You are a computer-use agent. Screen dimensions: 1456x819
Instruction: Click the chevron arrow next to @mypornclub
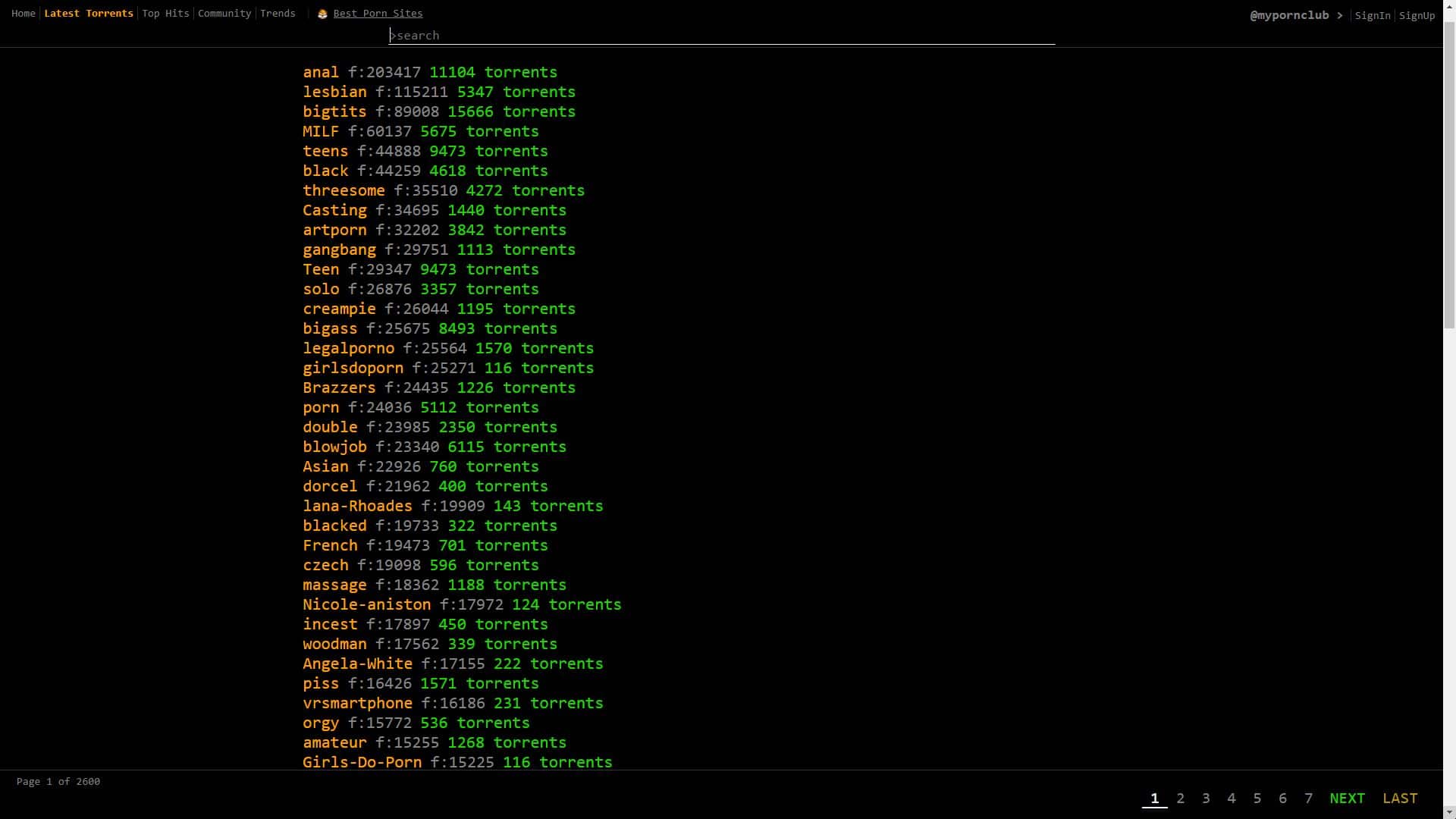[x=1340, y=15]
